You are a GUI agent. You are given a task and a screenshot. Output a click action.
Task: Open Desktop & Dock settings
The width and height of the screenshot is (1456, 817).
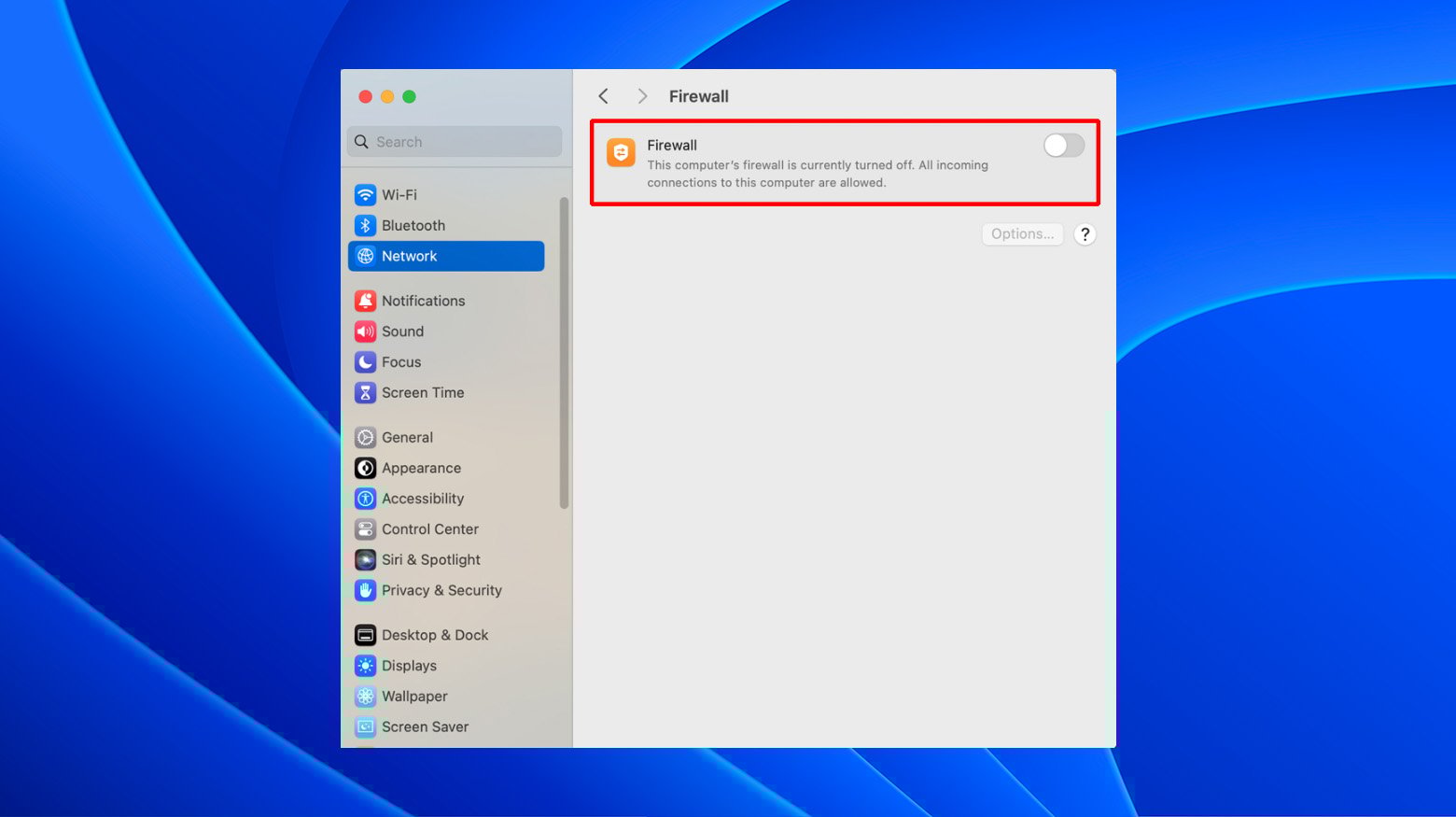434,635
